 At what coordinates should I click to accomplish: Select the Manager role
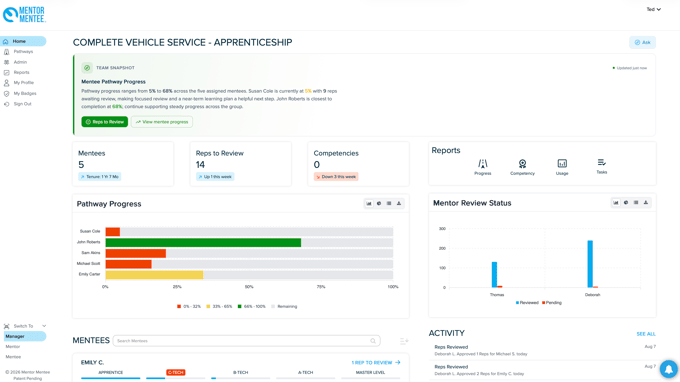coord(24,336)
